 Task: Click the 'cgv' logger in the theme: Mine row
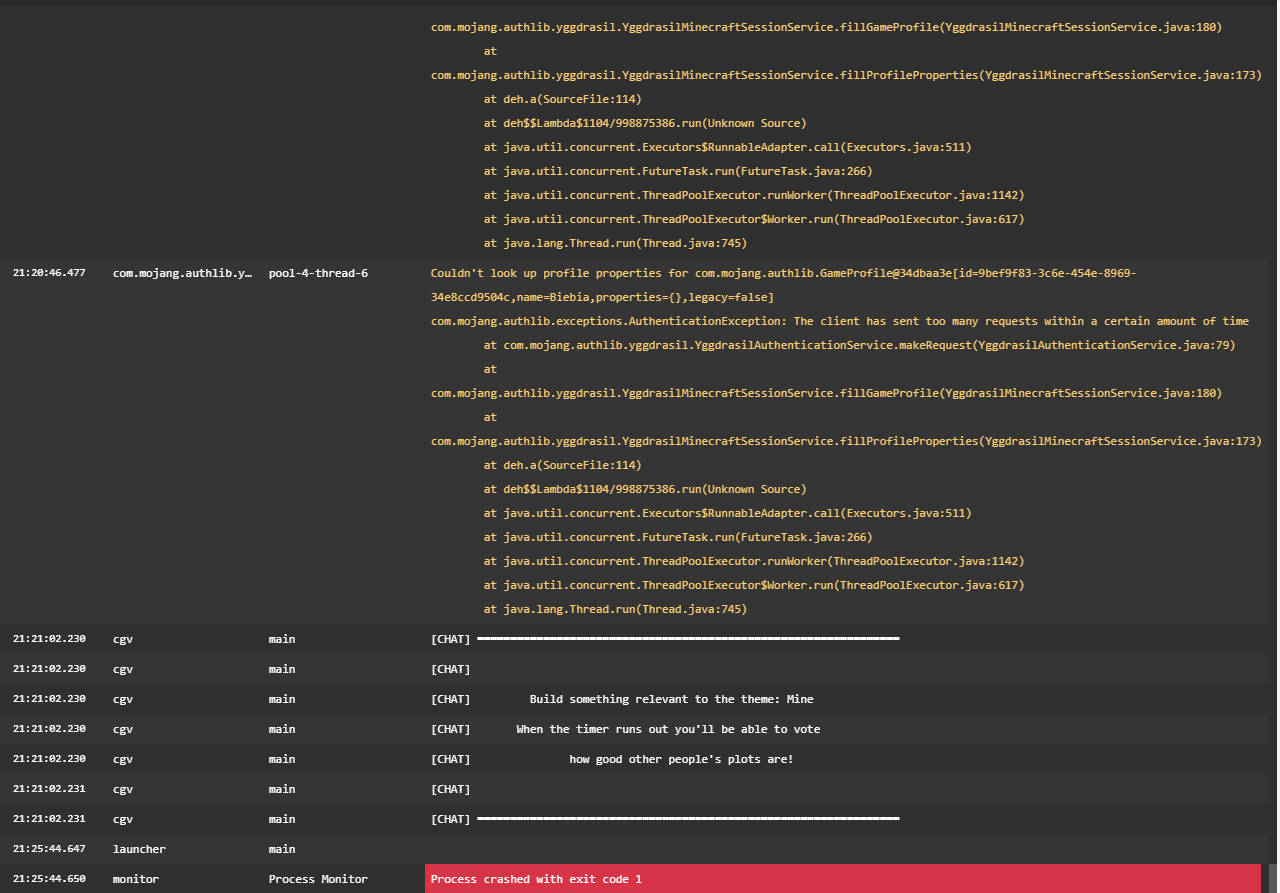123,699
